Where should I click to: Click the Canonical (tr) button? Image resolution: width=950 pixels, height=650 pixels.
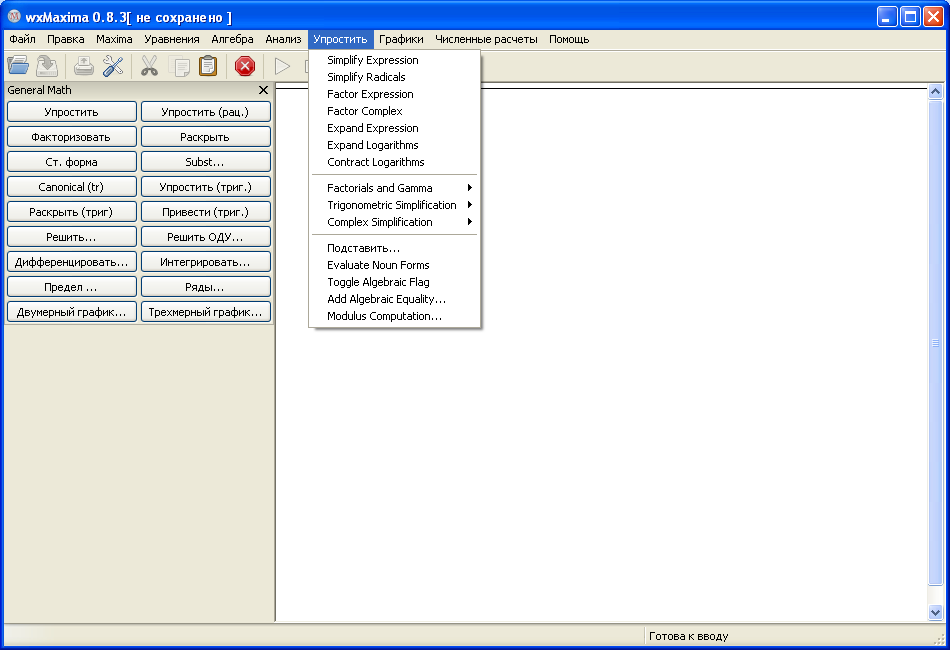71,187
